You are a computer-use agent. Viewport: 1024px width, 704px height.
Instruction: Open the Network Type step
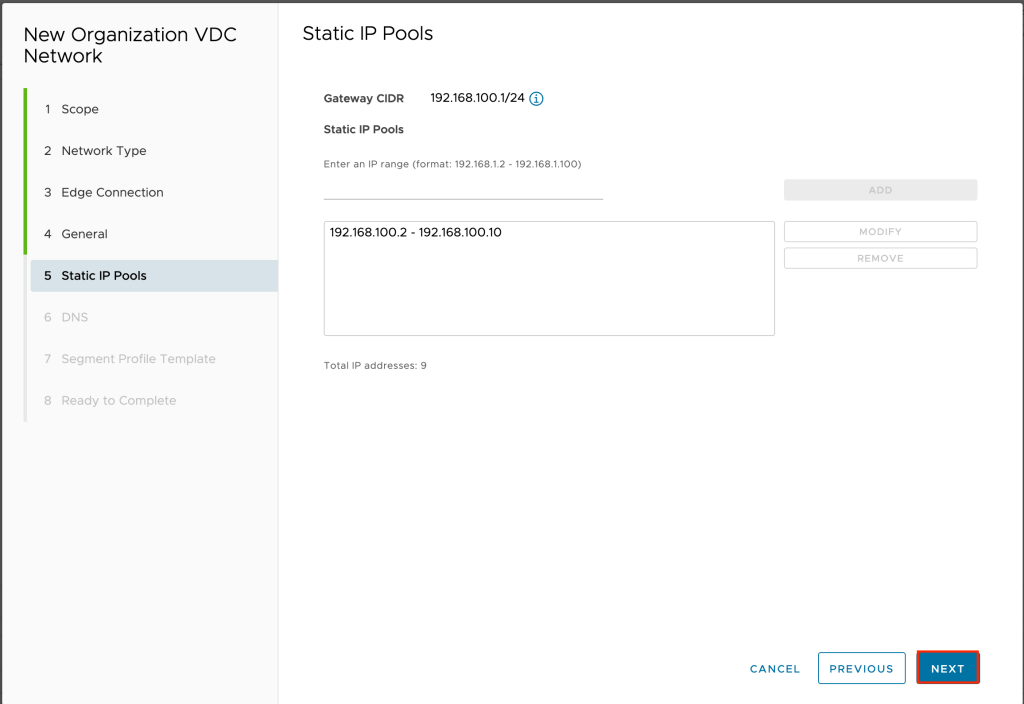point(103,151)
